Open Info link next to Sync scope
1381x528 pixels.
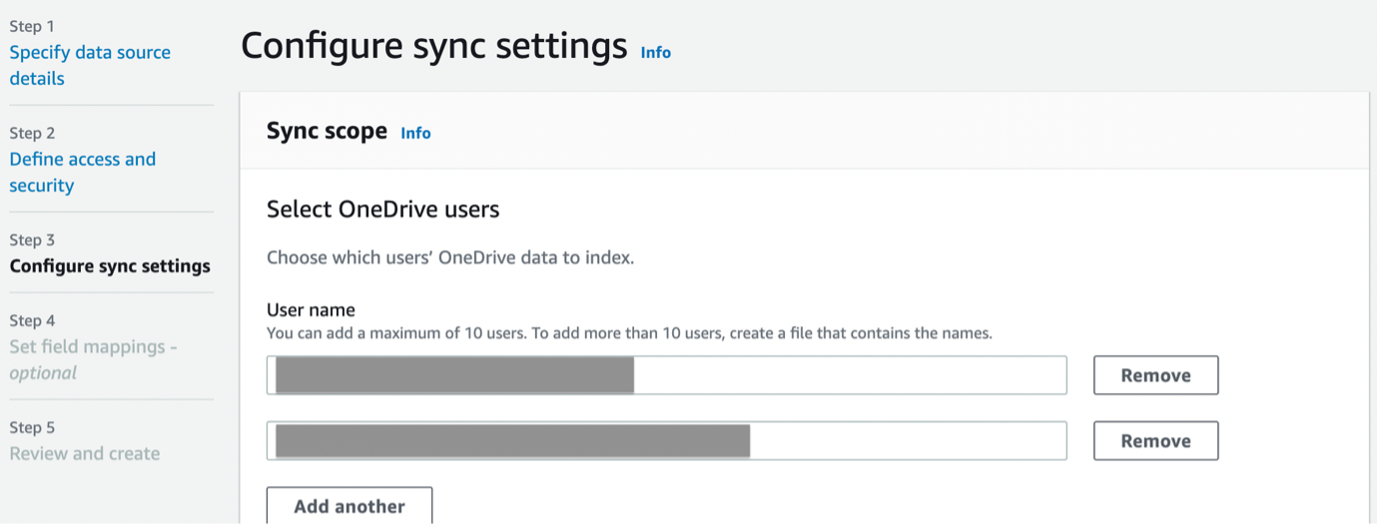[415, 132]
